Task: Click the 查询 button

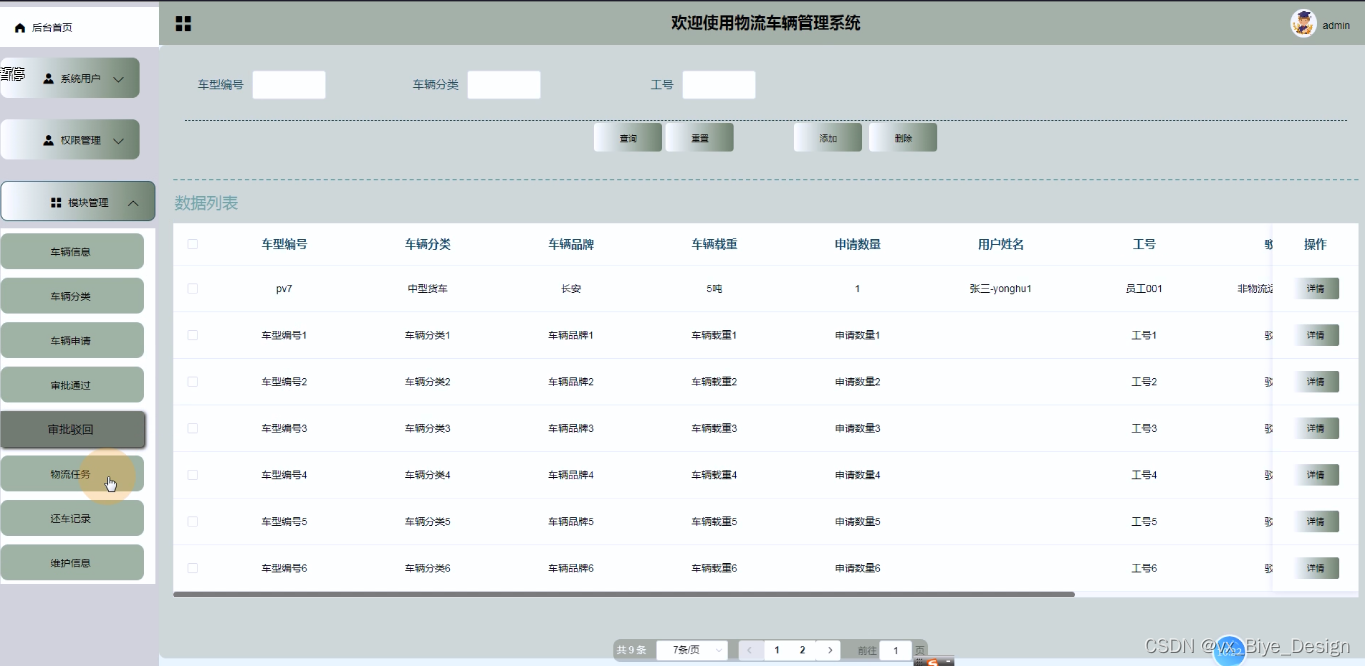Action: 628,138
